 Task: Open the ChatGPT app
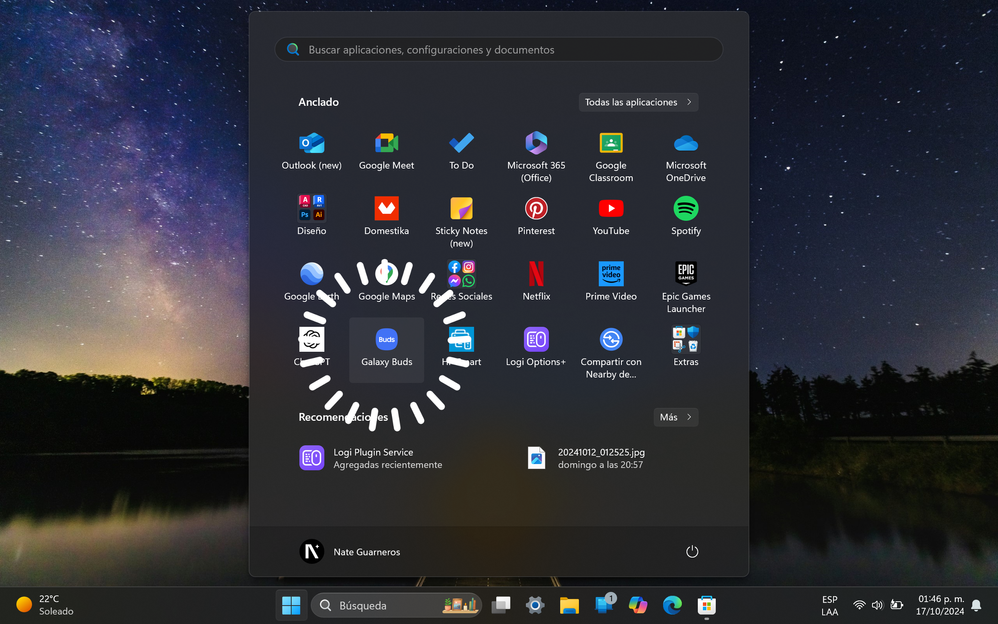[x=311, y=348]
